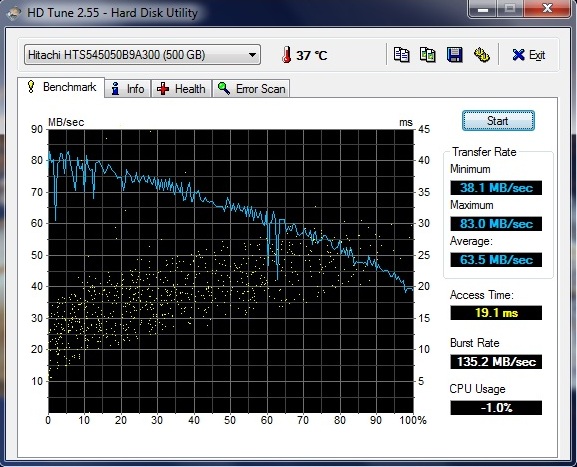The height and width of the screenshot is (467, 577).
Task: Expand the drive selection dropdown arrow
Action: point(252,55)
